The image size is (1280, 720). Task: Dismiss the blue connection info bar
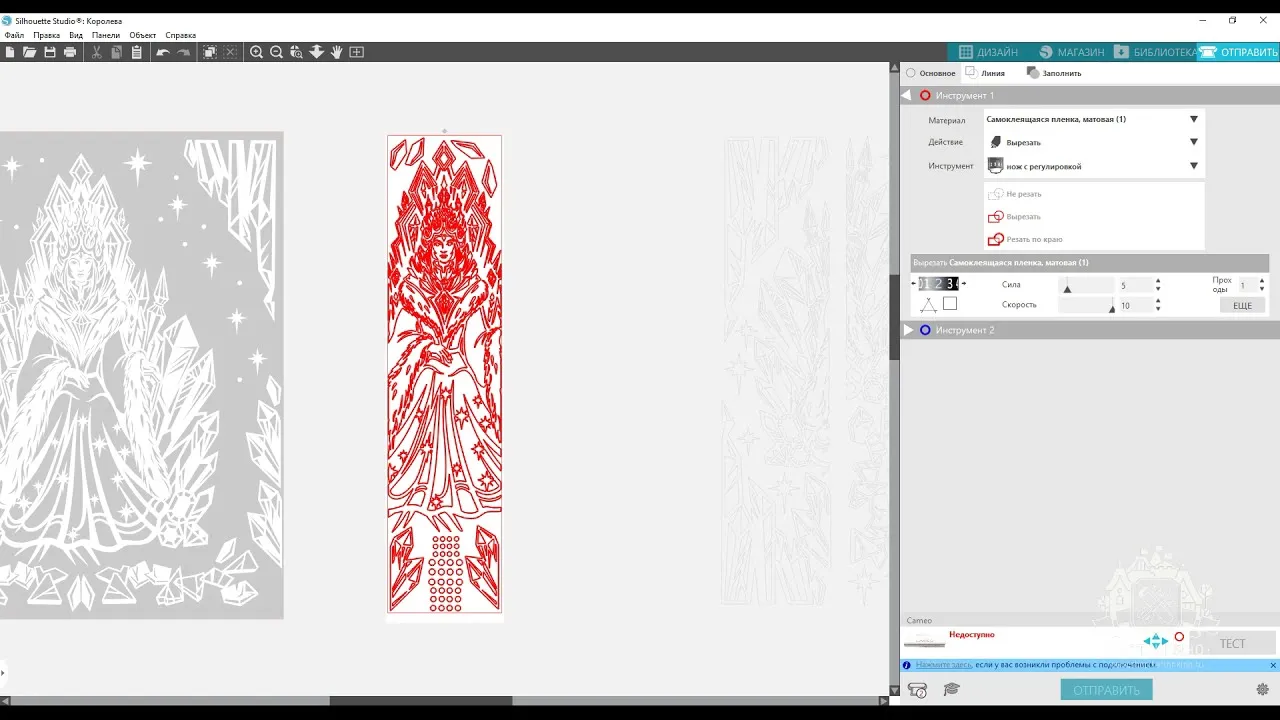[1273, 665]
